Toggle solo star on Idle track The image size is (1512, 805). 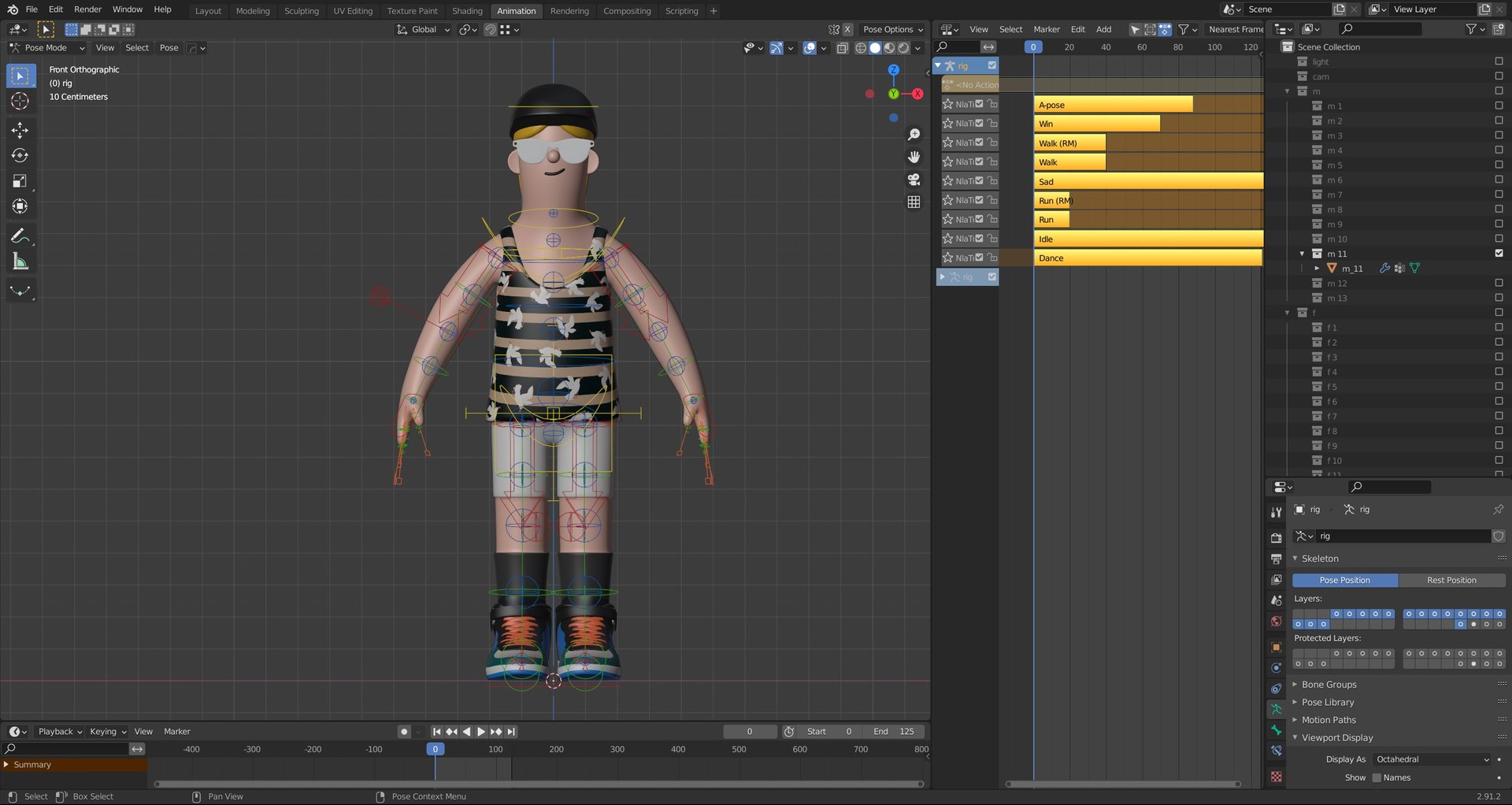coord(947,239)
